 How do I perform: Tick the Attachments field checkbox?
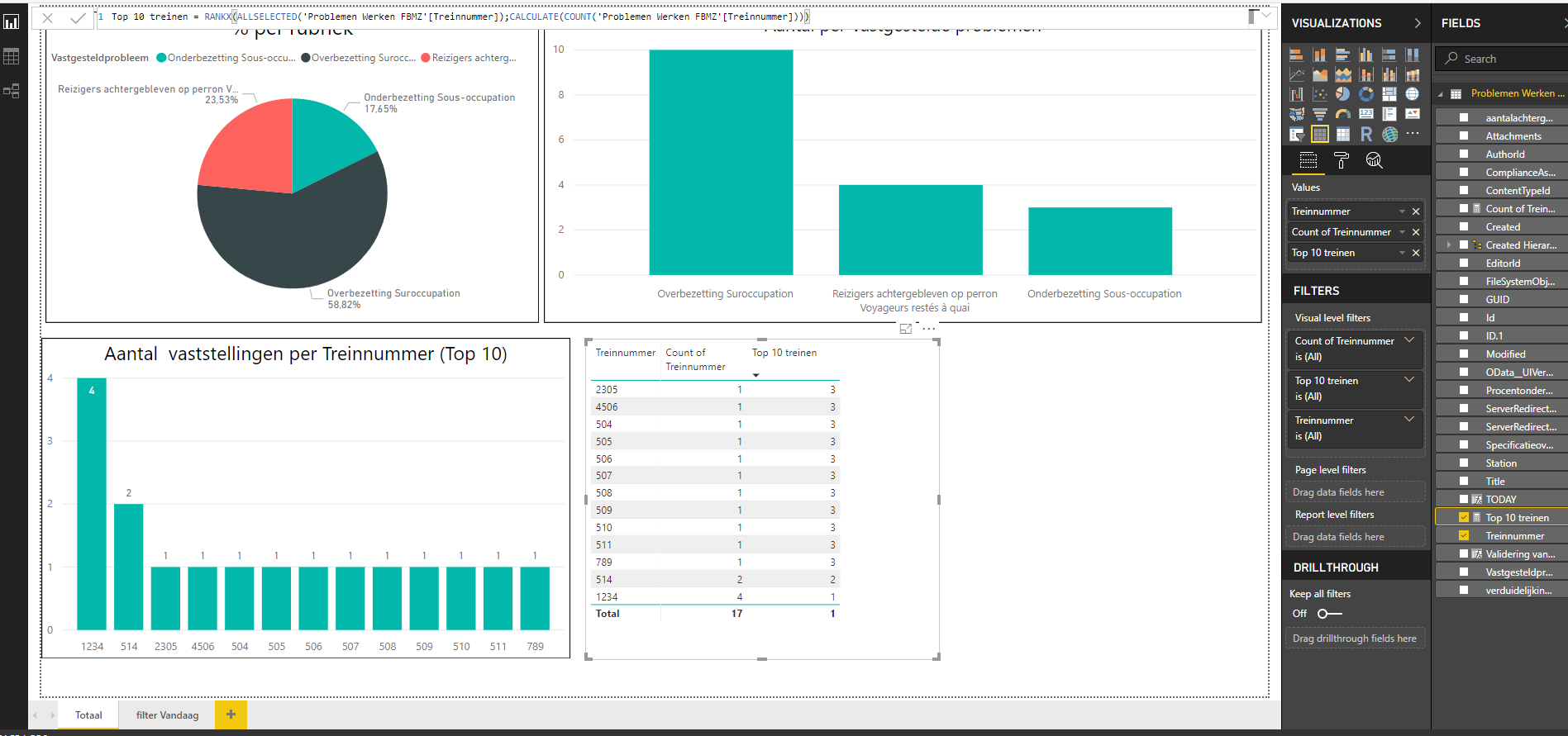pyautogui.click(x=1463, y=136)
